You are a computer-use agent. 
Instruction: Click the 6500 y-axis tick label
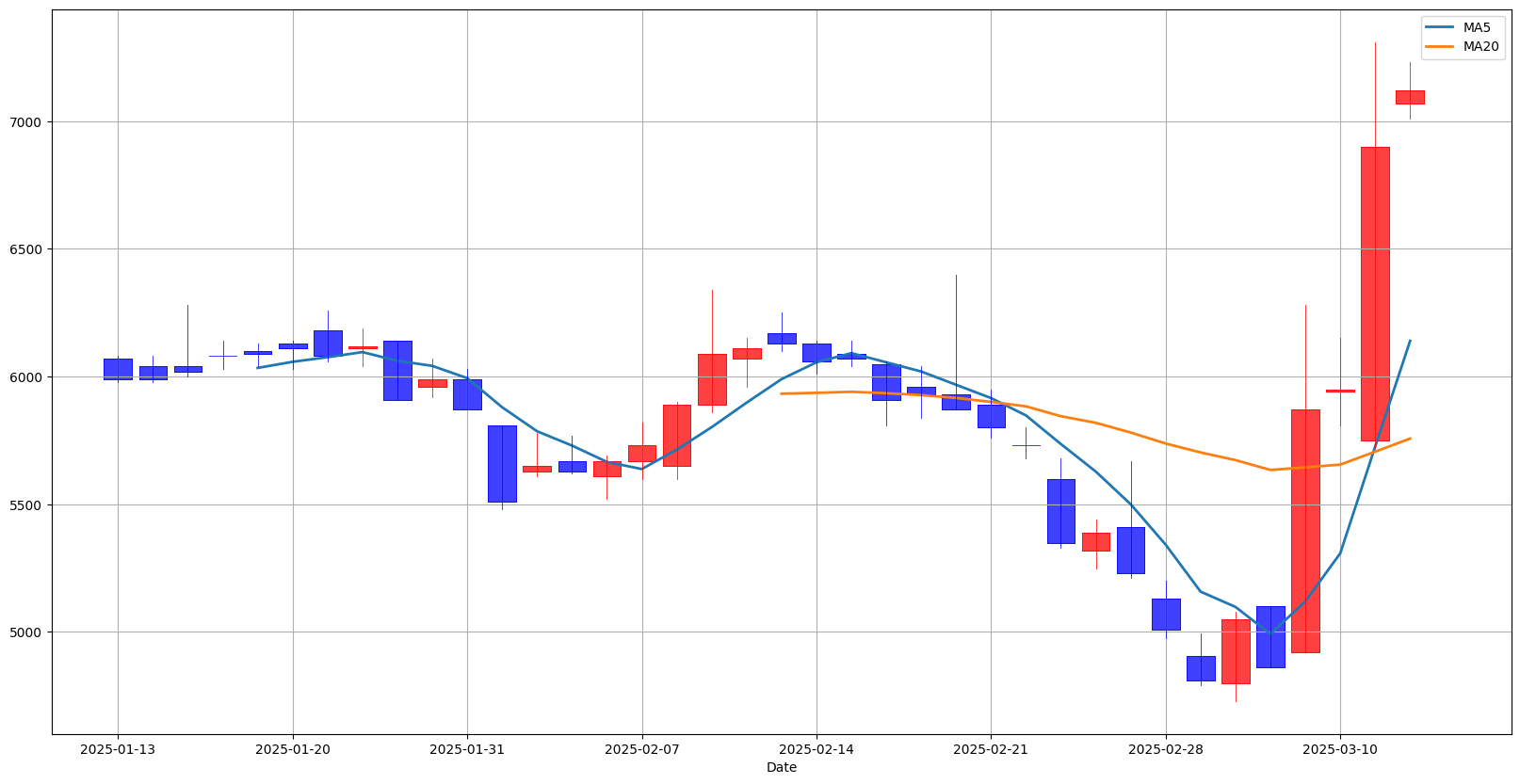[x=28, y=249]
